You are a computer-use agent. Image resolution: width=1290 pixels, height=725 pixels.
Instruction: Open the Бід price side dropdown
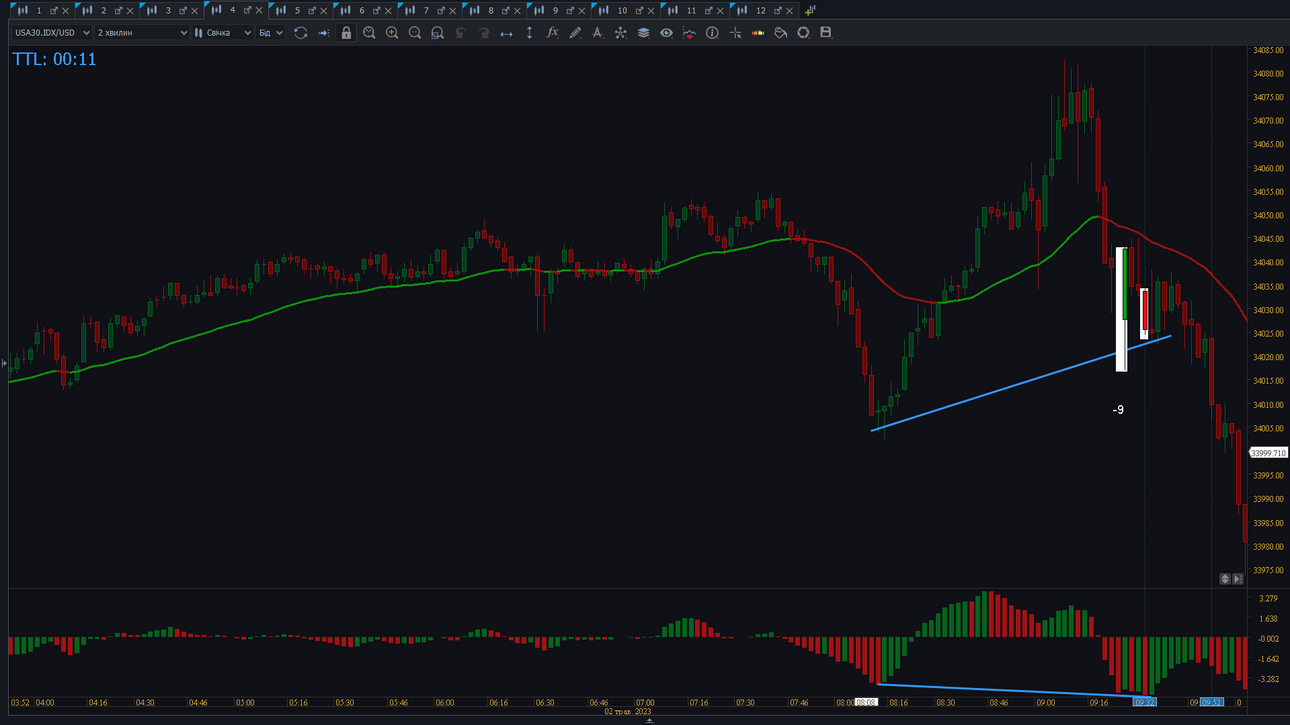pyautogui.click(x=271, y=33)
